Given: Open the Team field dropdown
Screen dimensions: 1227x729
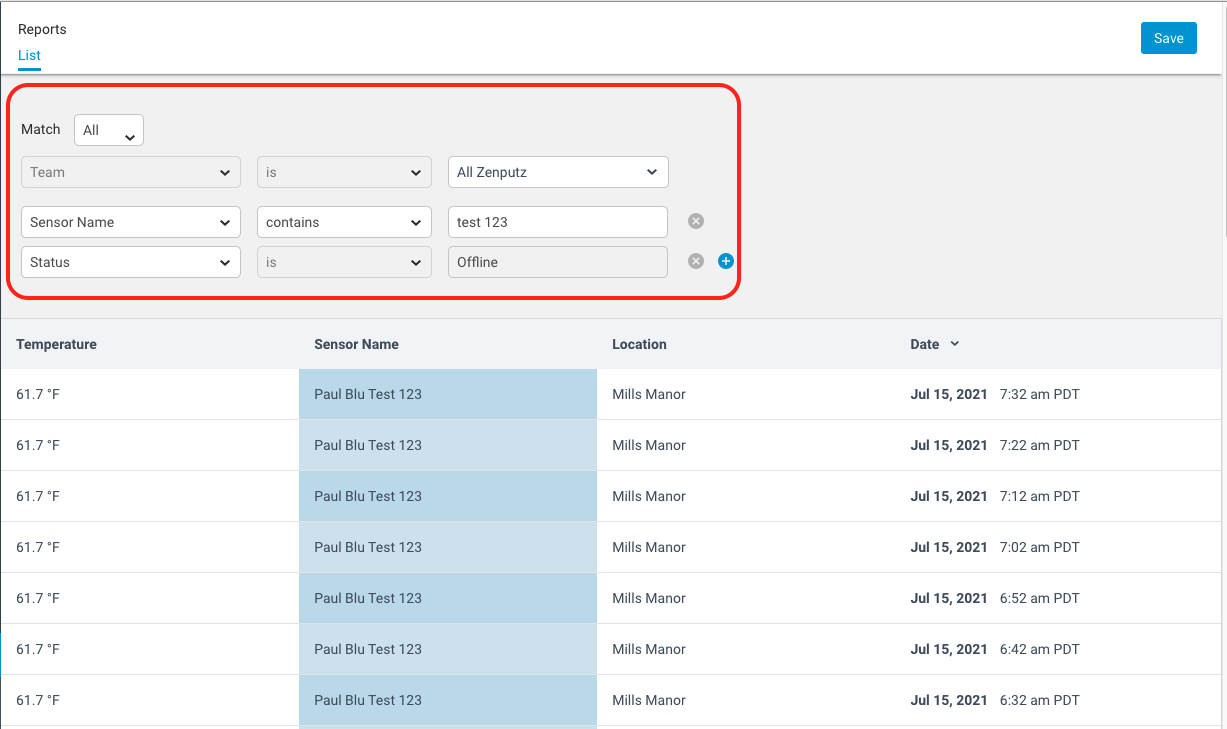Looking at the screenshot, I should coord(131,172).
